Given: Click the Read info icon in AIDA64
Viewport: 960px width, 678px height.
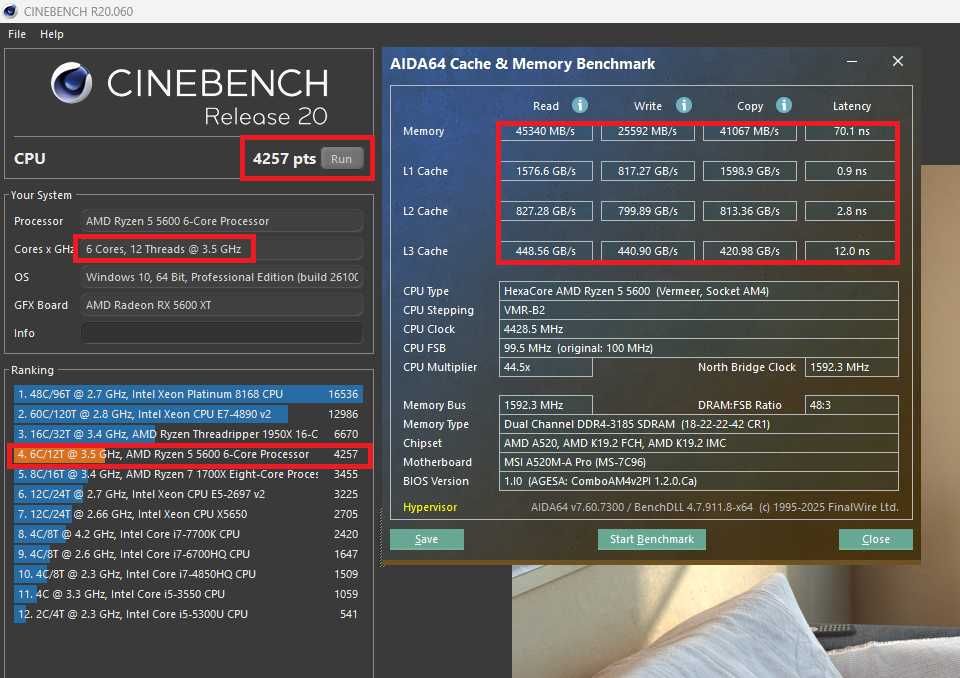Looking at the screenshot, I should [580, 105].
